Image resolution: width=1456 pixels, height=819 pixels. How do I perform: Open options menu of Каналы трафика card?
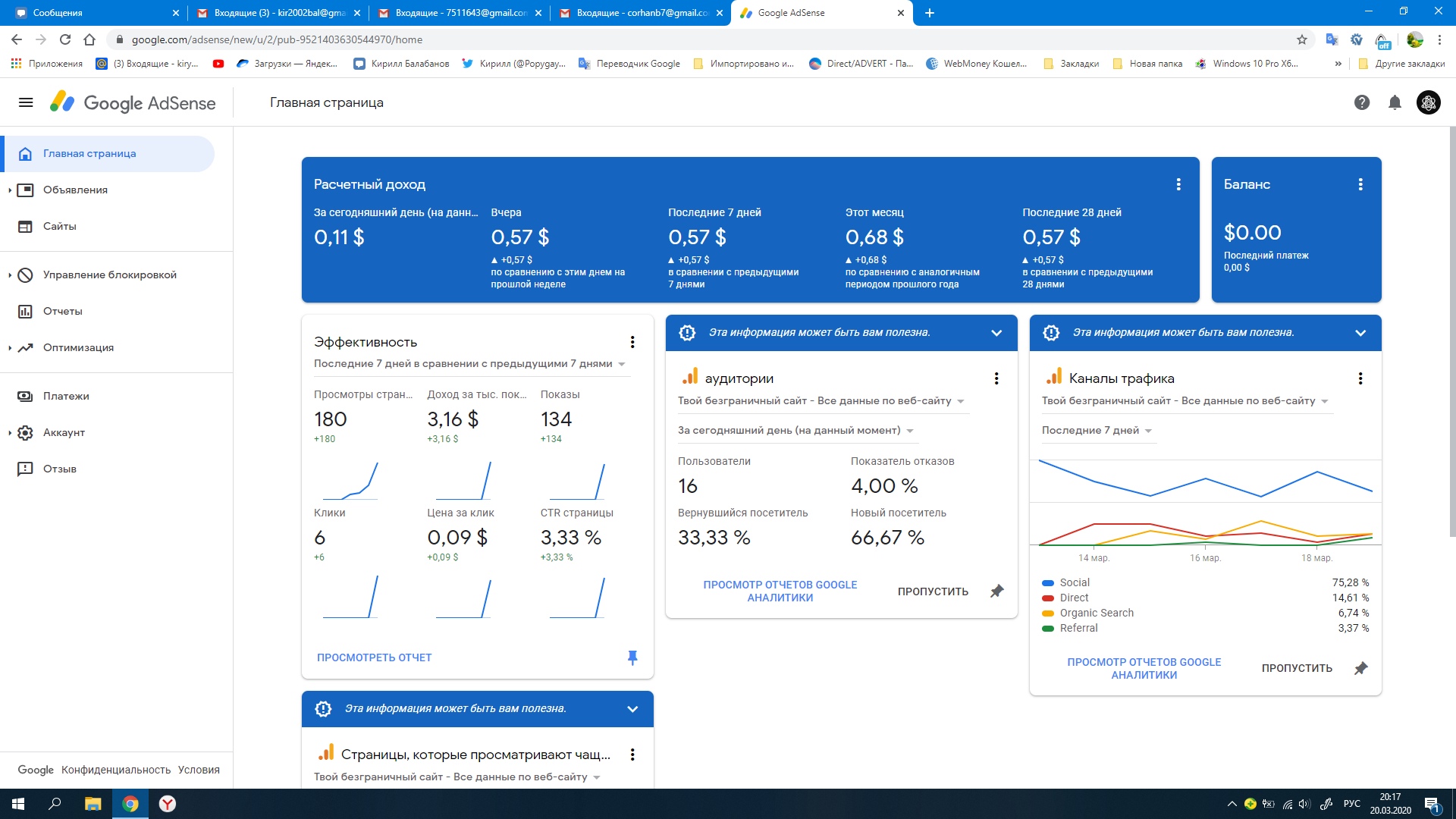(x=1360, y=378)
